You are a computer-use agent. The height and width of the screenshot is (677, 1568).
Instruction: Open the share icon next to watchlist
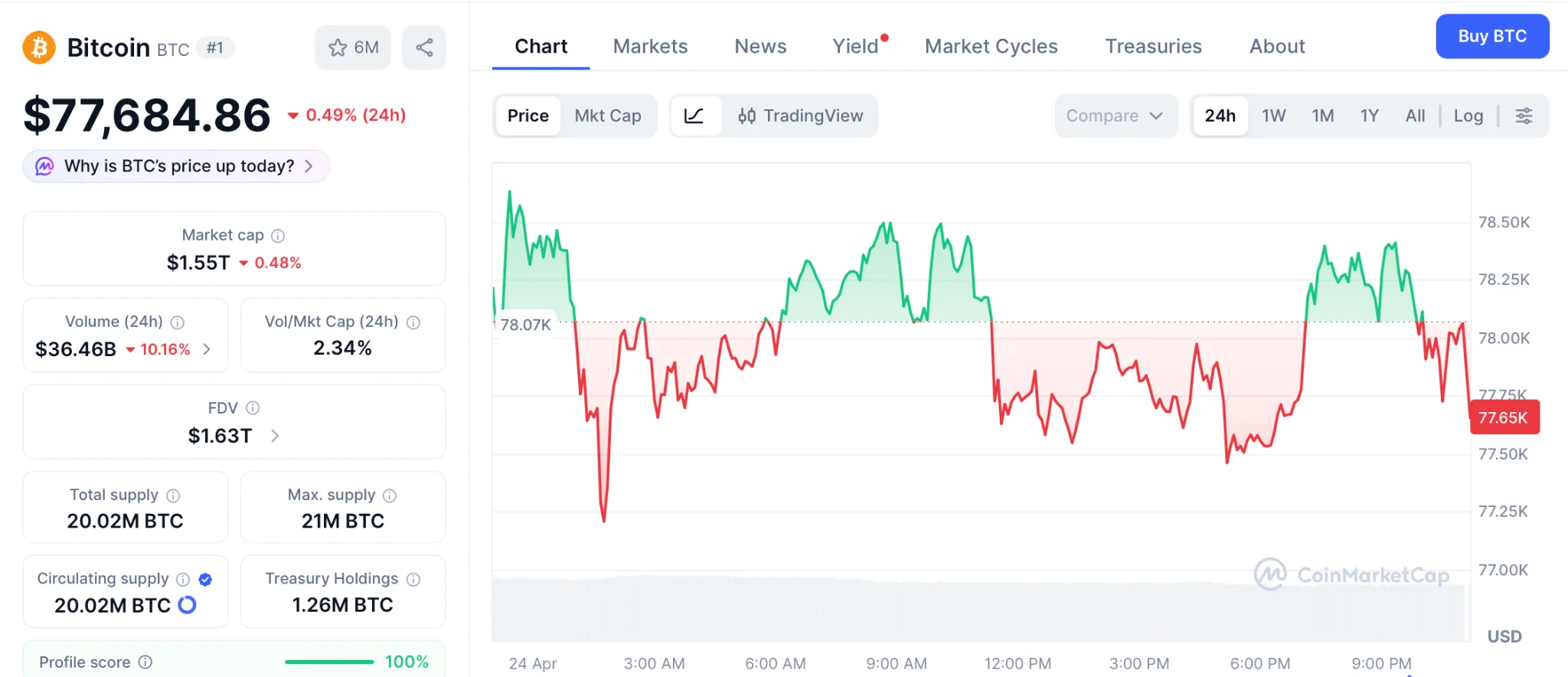click(x=424, y=47)
